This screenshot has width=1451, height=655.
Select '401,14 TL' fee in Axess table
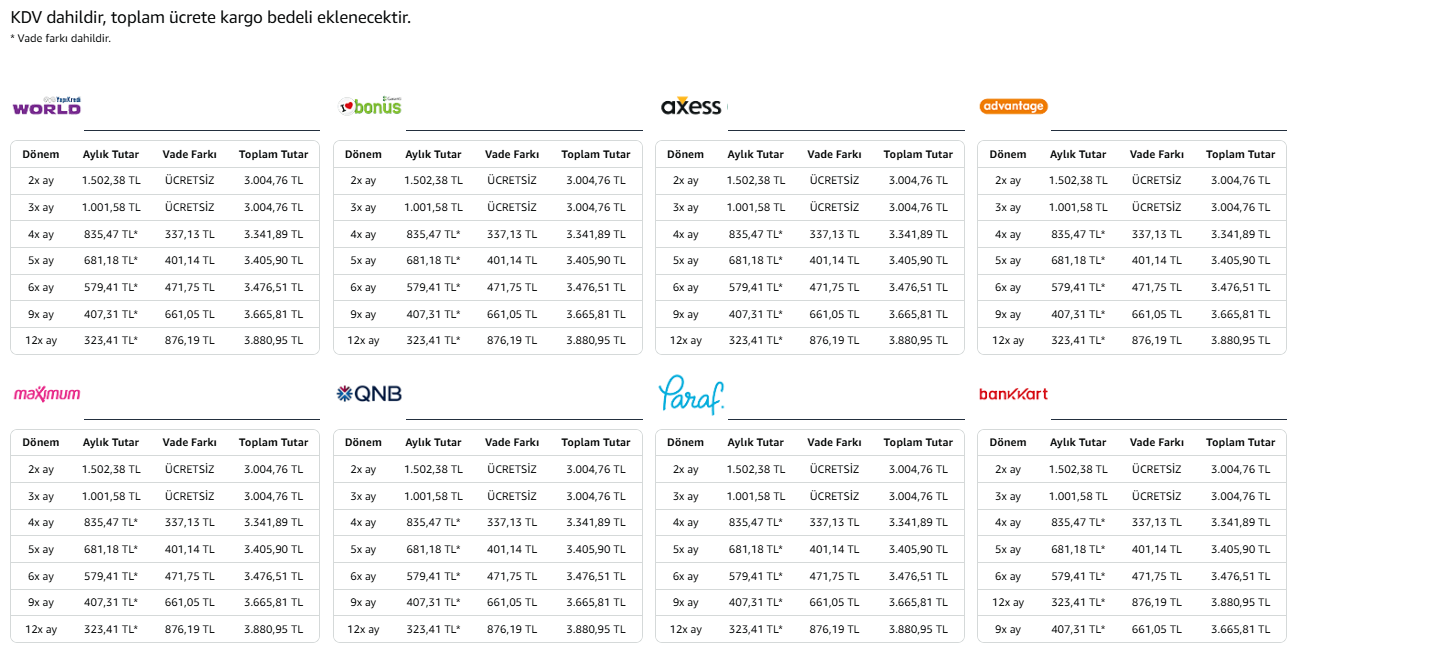[x=834, y=261]
